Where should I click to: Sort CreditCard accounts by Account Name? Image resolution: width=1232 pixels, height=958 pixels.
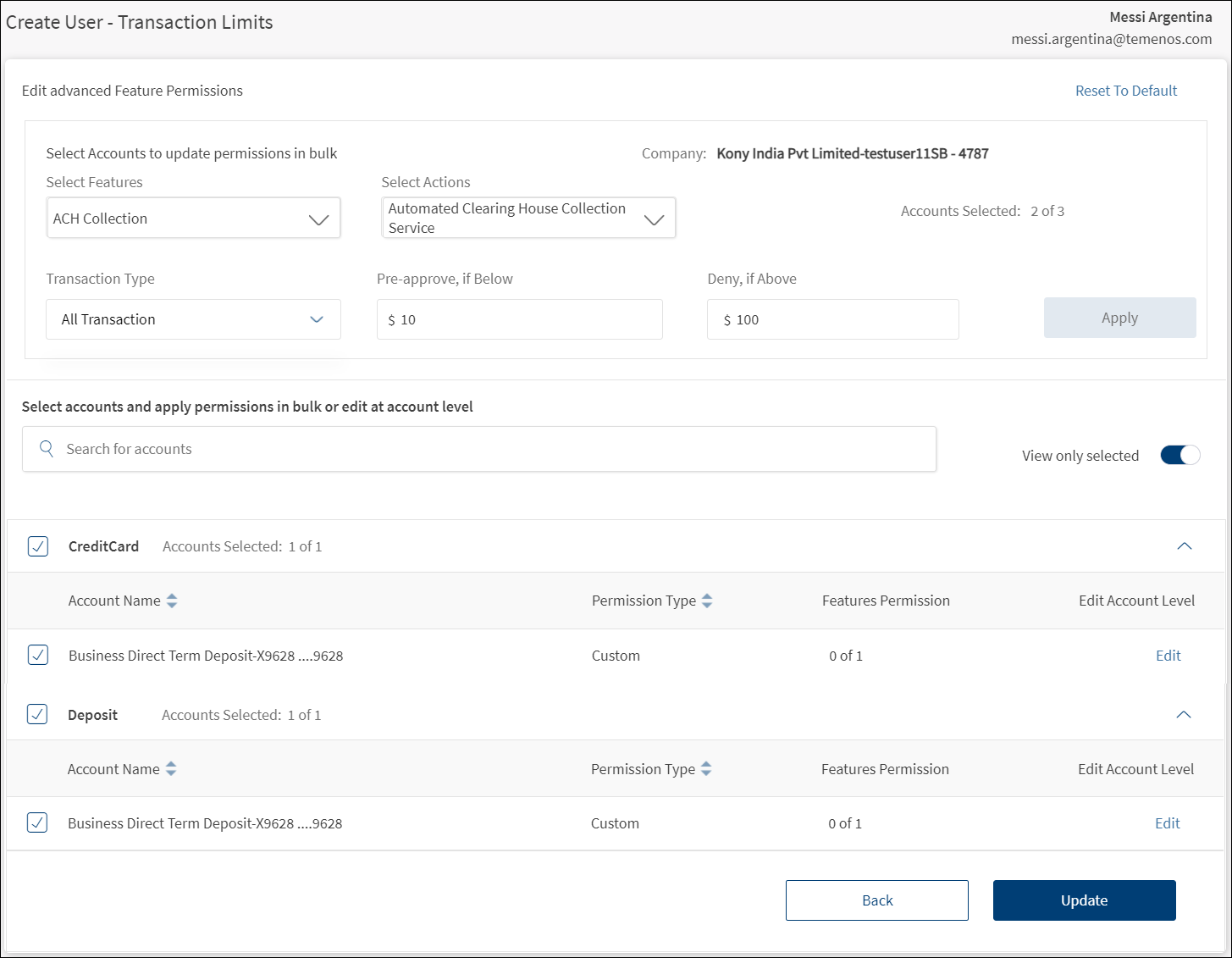(172, 601)
